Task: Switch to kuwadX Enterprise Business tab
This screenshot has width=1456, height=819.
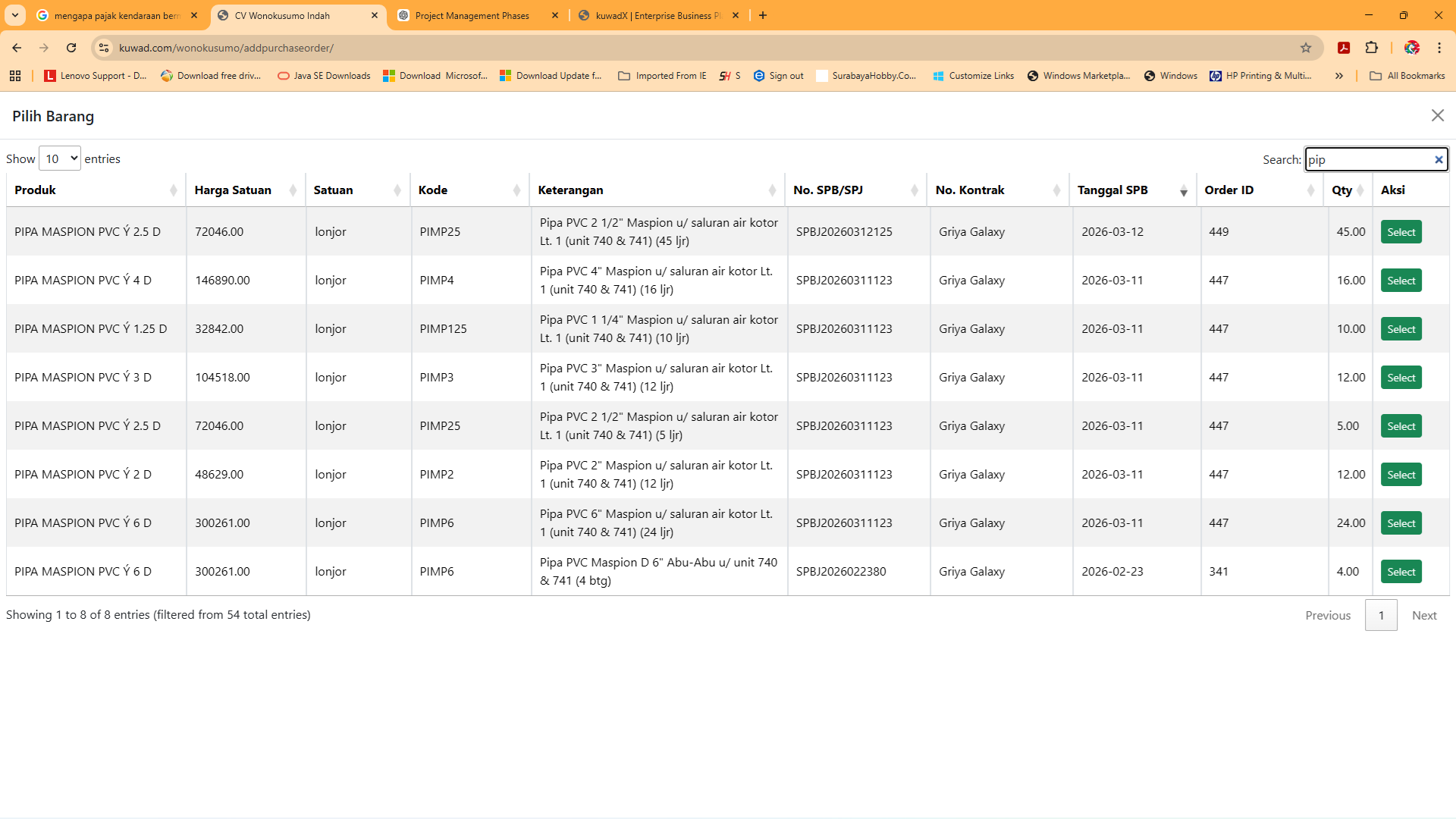Action: (657, 15)
